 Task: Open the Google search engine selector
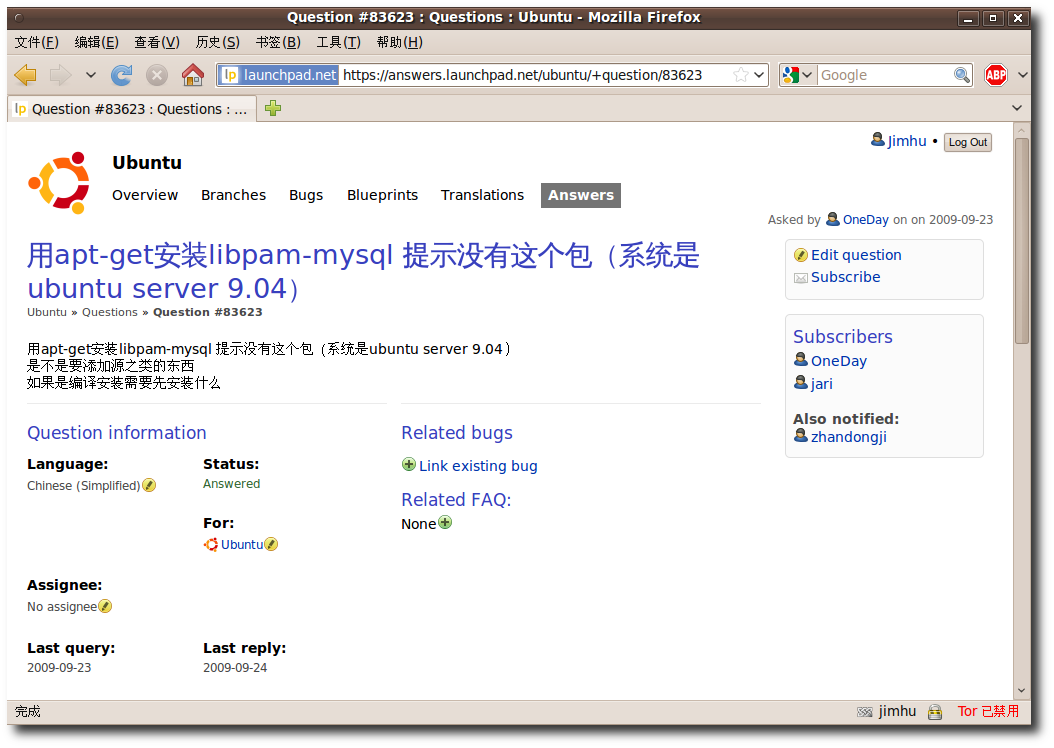tap(798, 75)
